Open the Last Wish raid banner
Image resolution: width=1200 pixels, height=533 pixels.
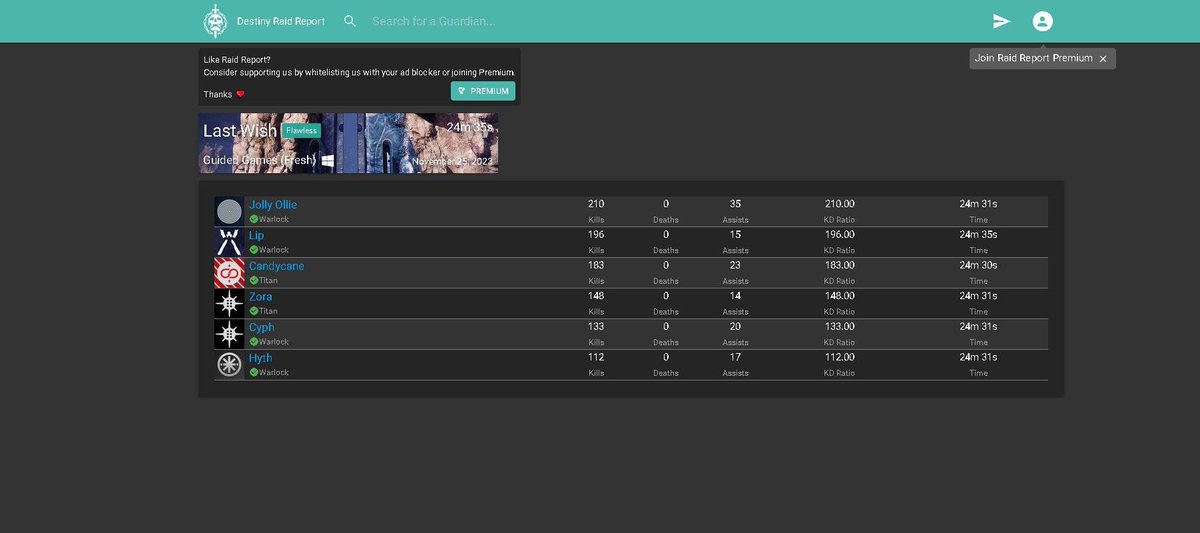pyautogui.click(x=348, y=143)
